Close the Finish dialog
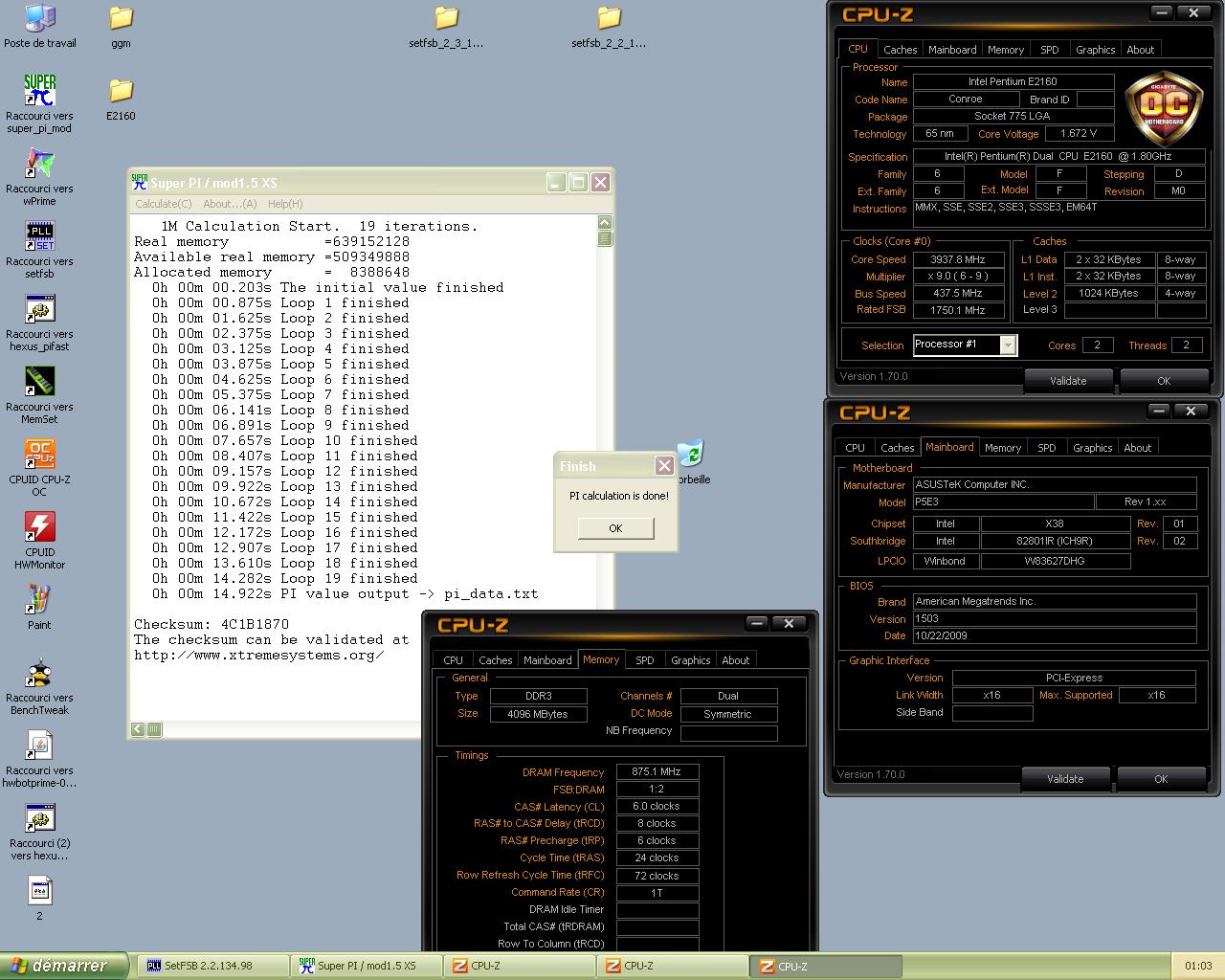The image size is (1225, 980). 664,465
